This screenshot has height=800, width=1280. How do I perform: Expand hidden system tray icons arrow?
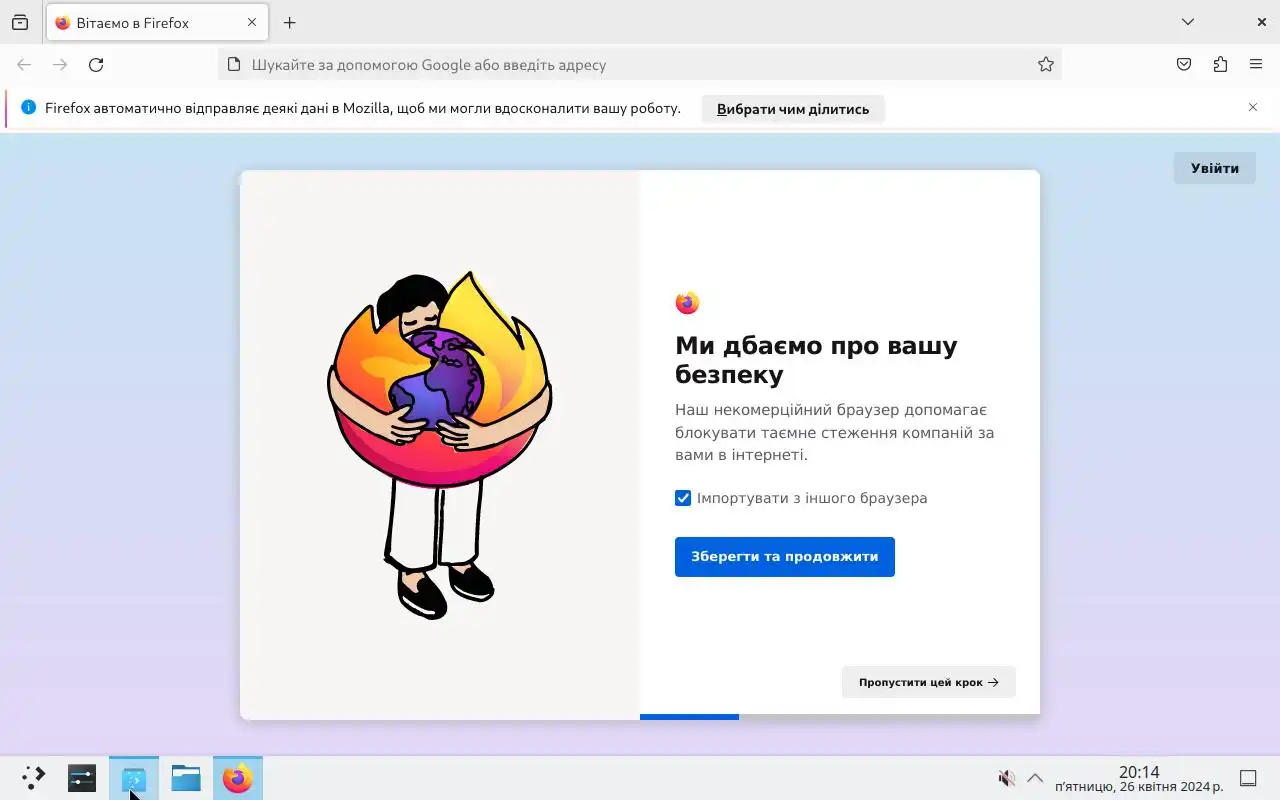point(1035,778)
